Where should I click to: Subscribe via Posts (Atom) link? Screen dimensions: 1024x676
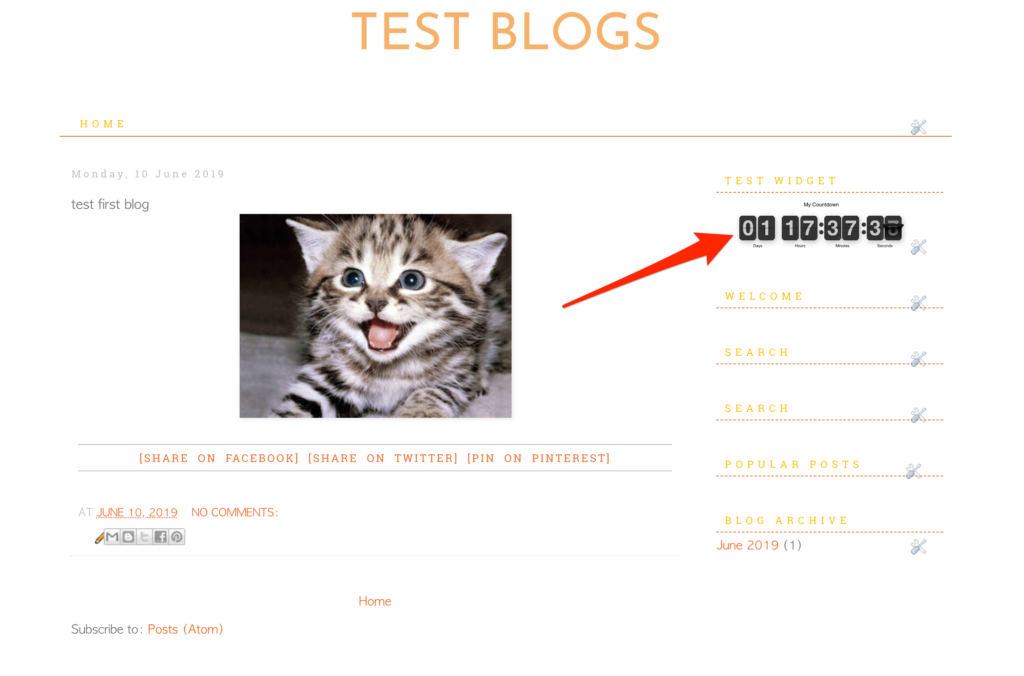(185, 629)
